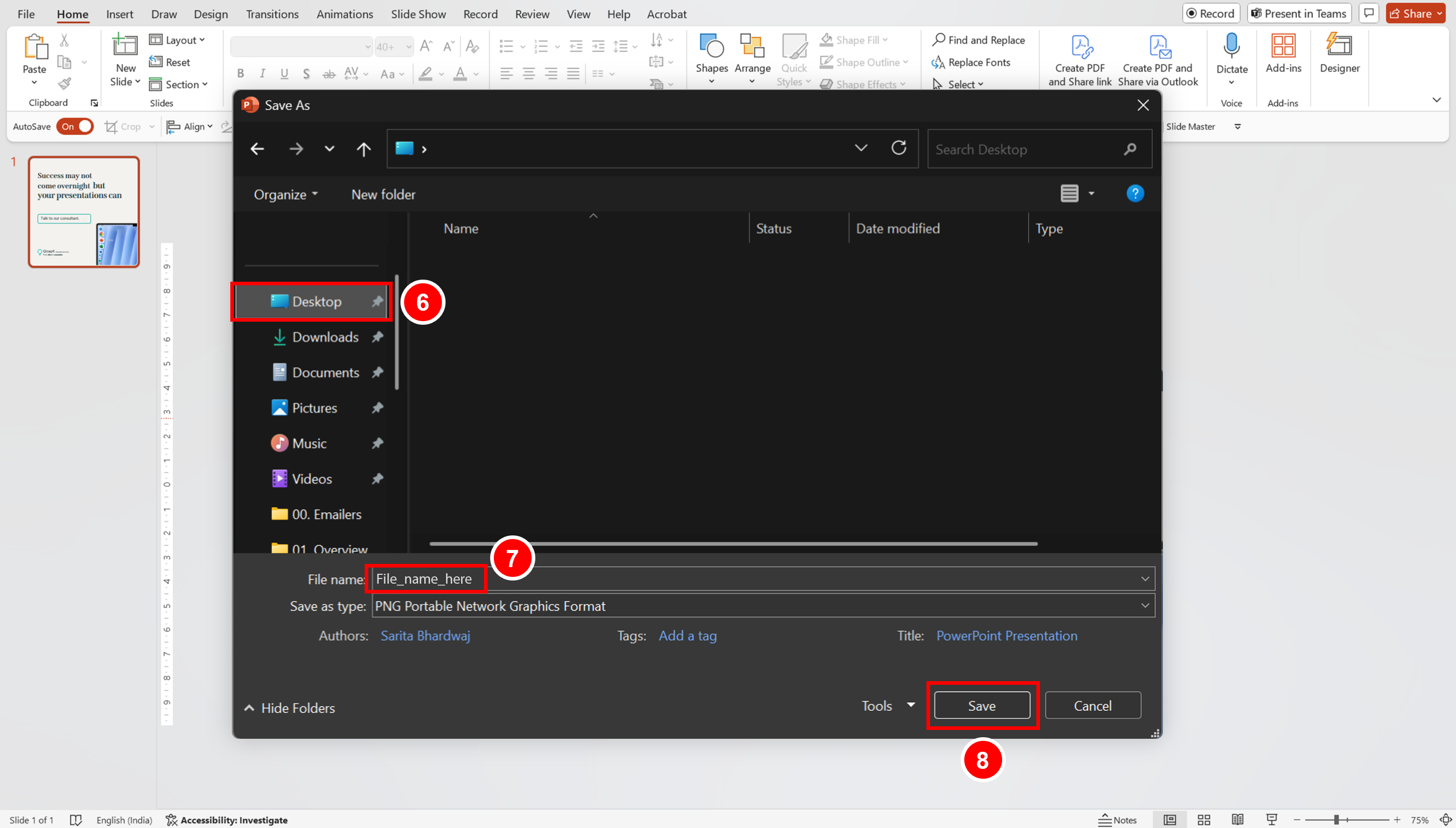Open the Slide Show tab
The image size is (1456, 828).
(x=418, y=13)
